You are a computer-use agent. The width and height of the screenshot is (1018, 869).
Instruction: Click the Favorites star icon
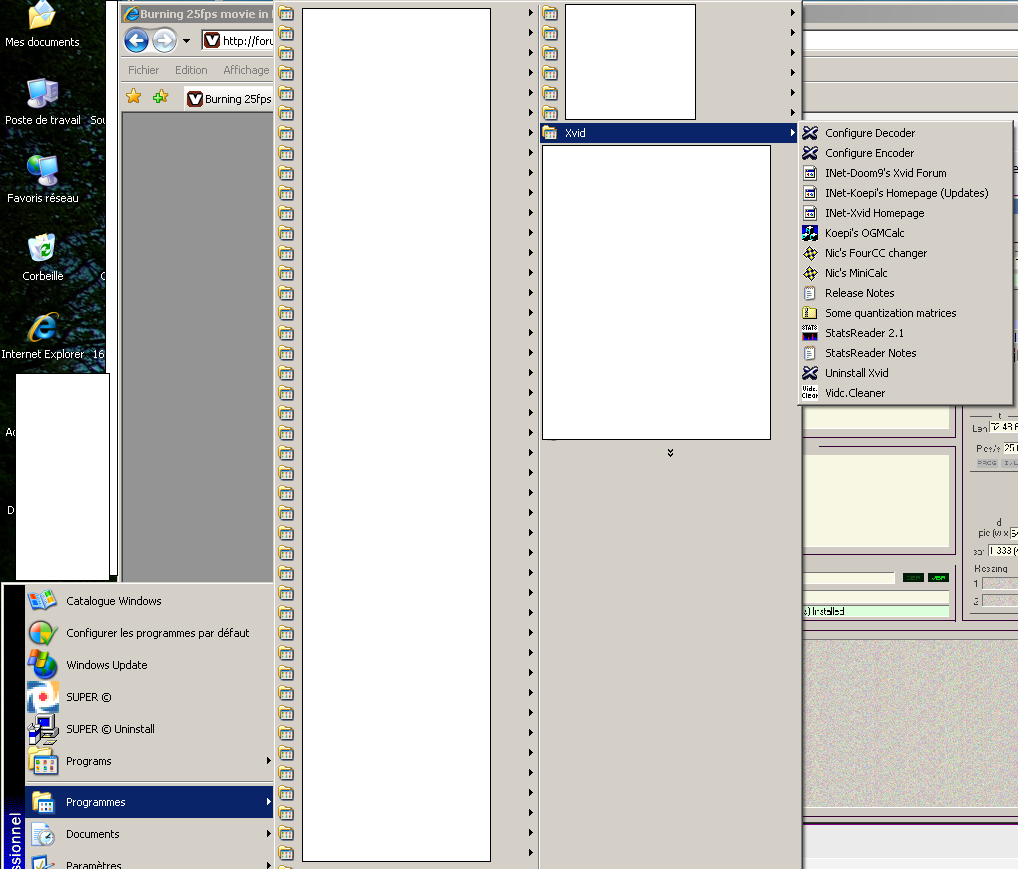134,97
